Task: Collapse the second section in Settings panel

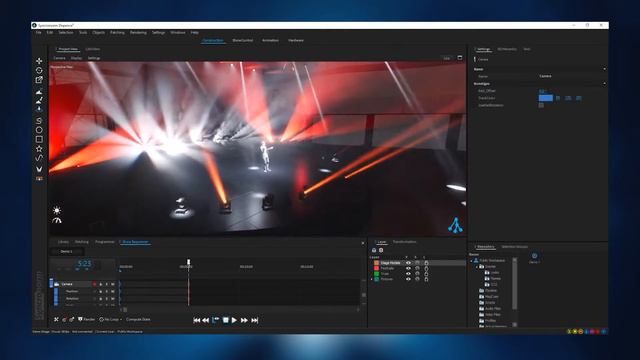Action: click(604, 84)
